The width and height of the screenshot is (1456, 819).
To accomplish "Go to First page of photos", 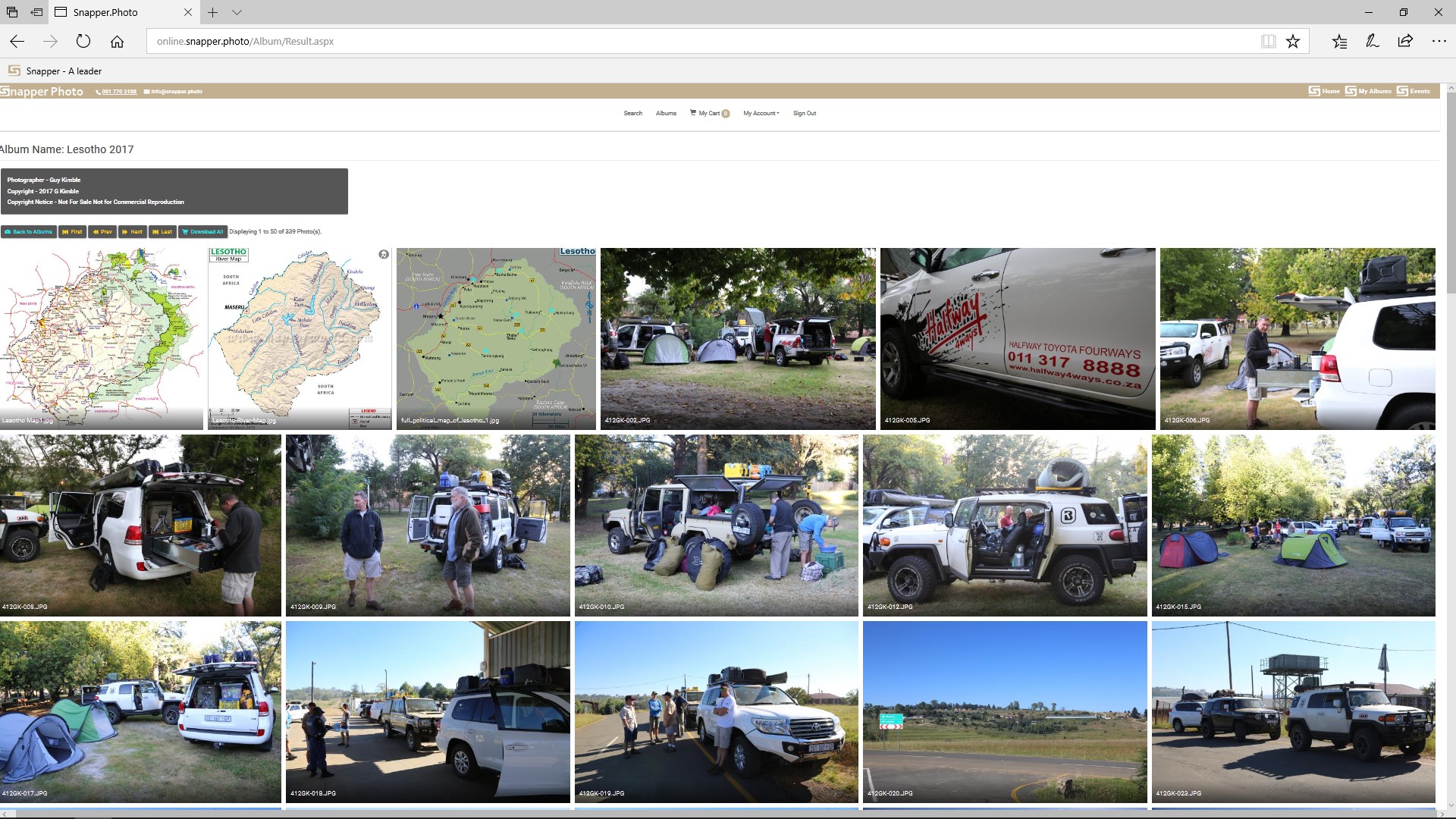I will pos(72,232).
